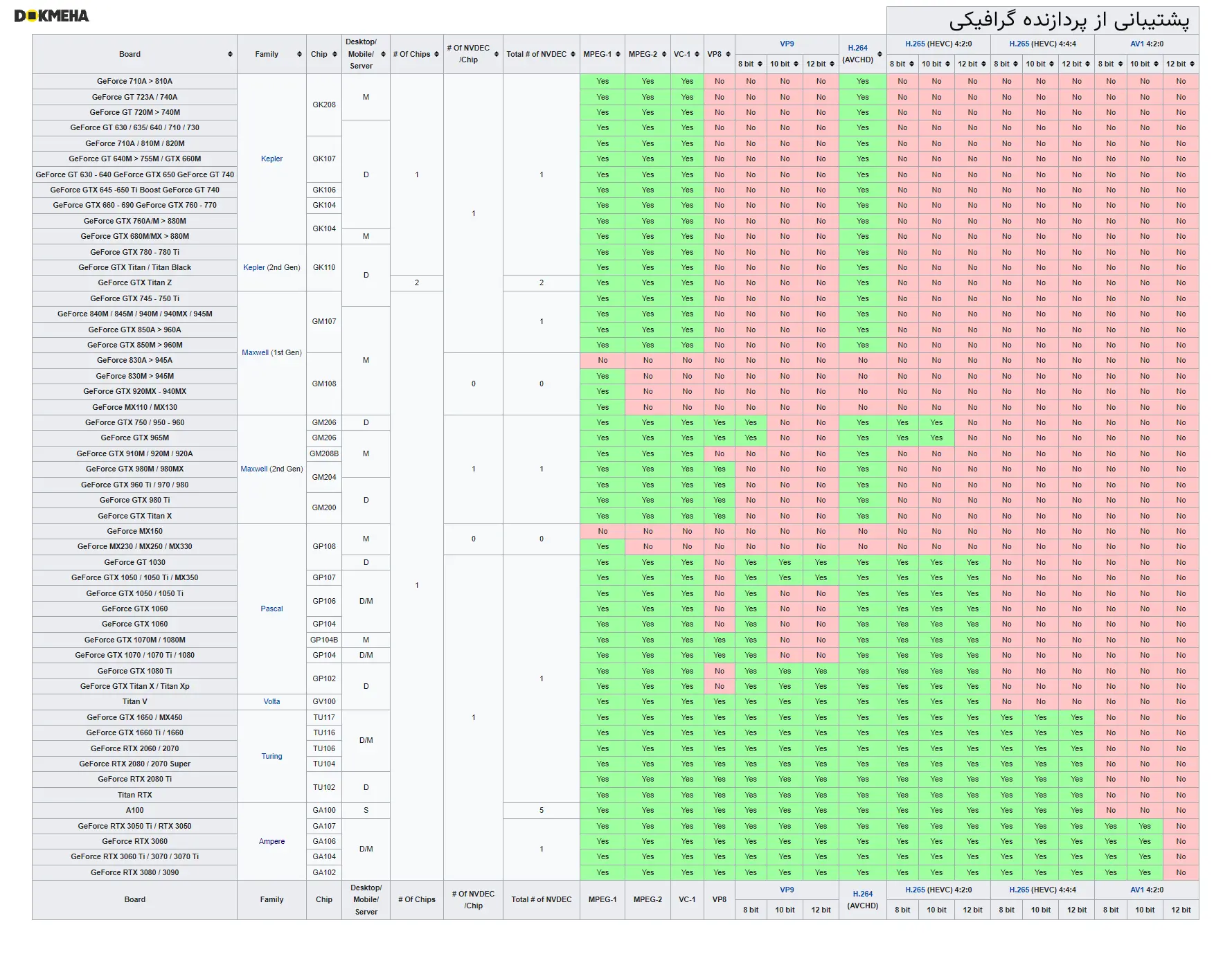Click the VC-1 column sort arrows

click(697, 54)
